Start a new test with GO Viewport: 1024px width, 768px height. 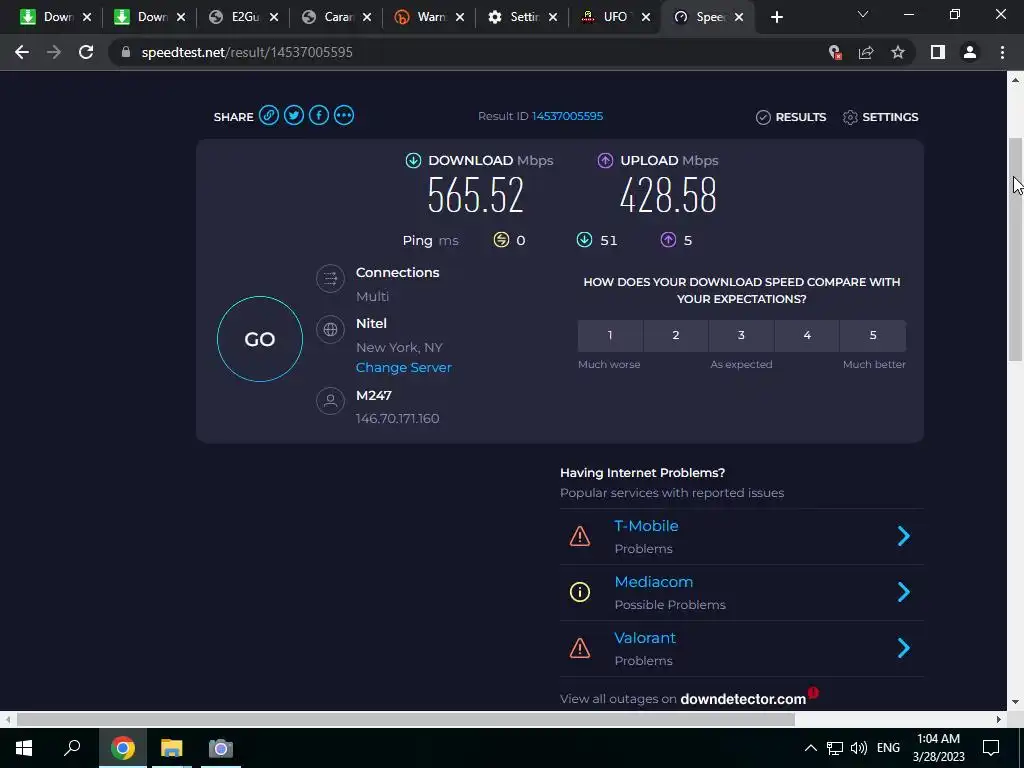point(260,339)
